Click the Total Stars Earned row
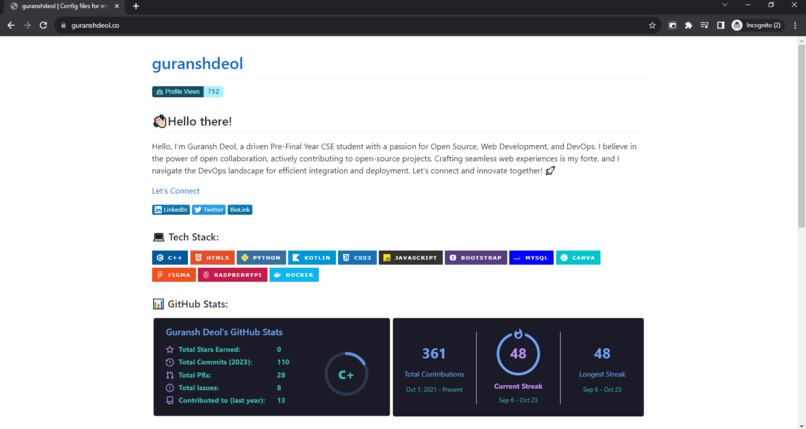Viewport: 806px width, 429px height. (x=223, y=349)
